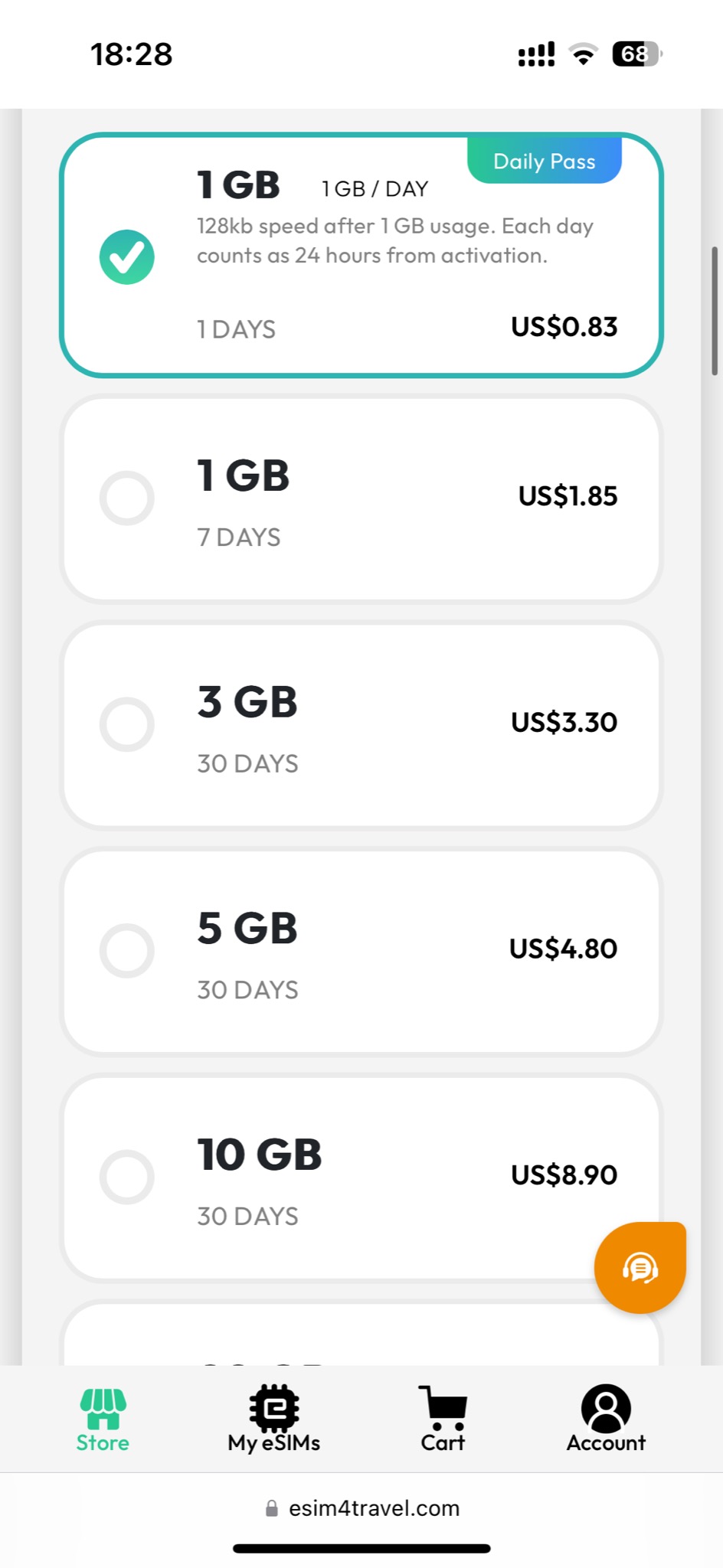Uncheck the selected 1 GB Daily Pass checkmark

pos(127,257)
